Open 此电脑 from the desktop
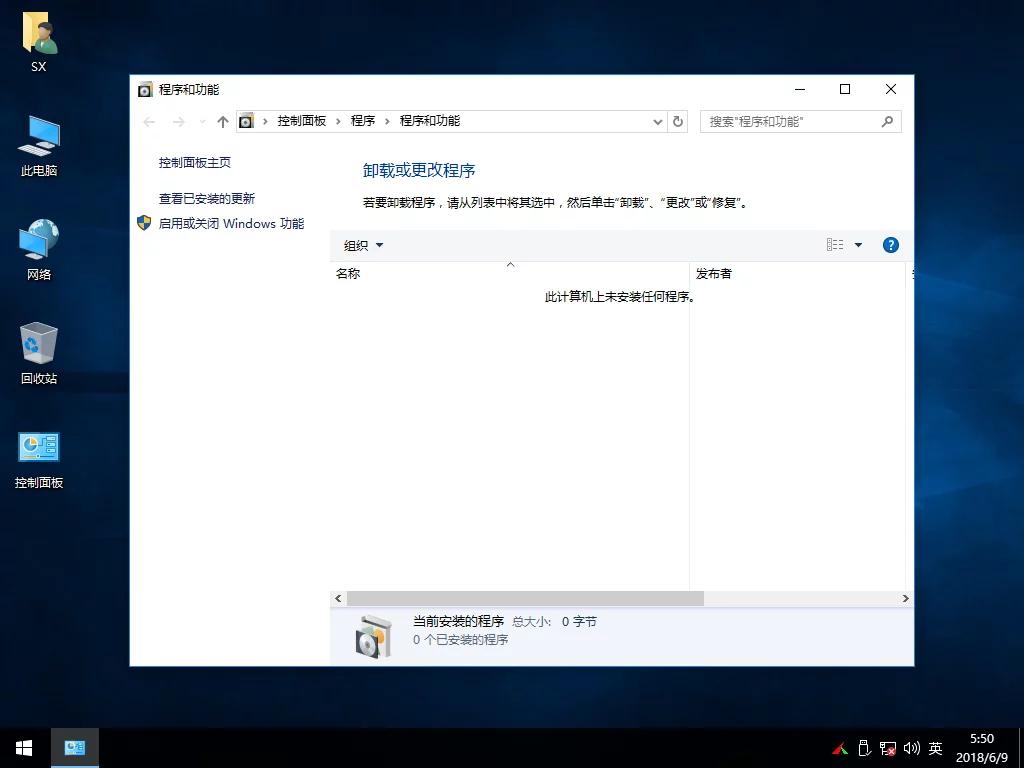 tap(38, 140)
